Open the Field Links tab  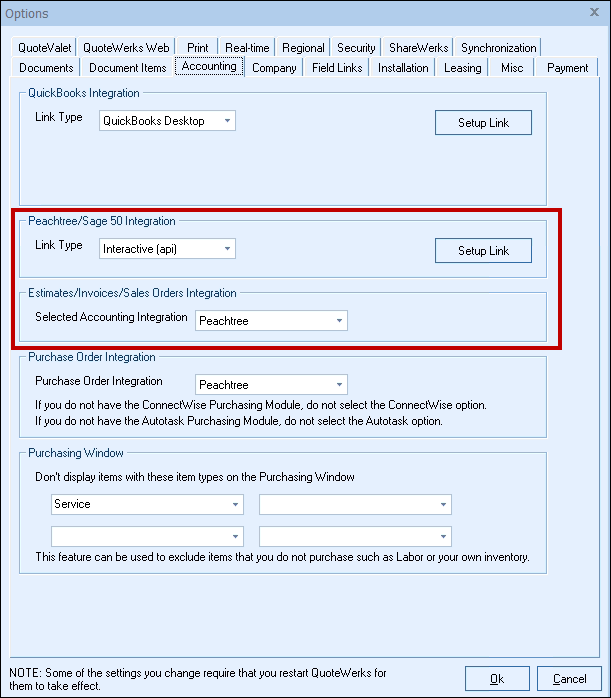[x=337, y=68]
